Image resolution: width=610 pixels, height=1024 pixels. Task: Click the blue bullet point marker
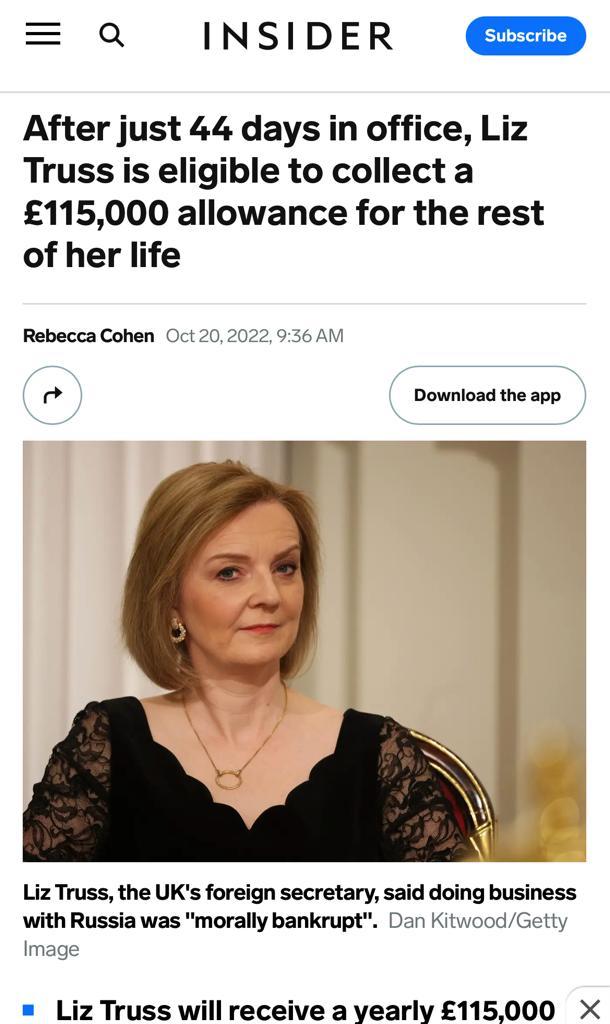29,1010
